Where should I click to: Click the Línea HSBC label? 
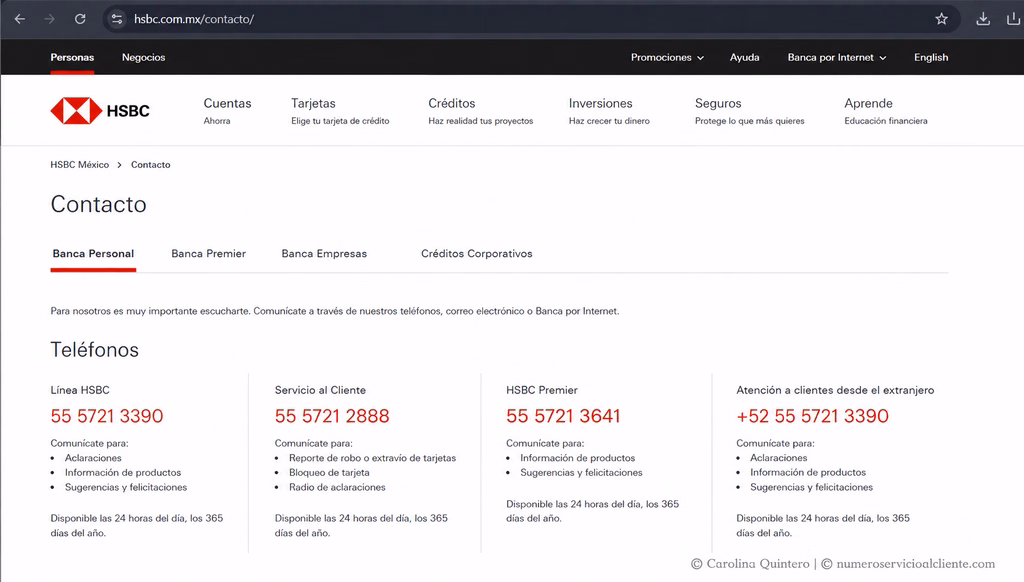[80, 390]
